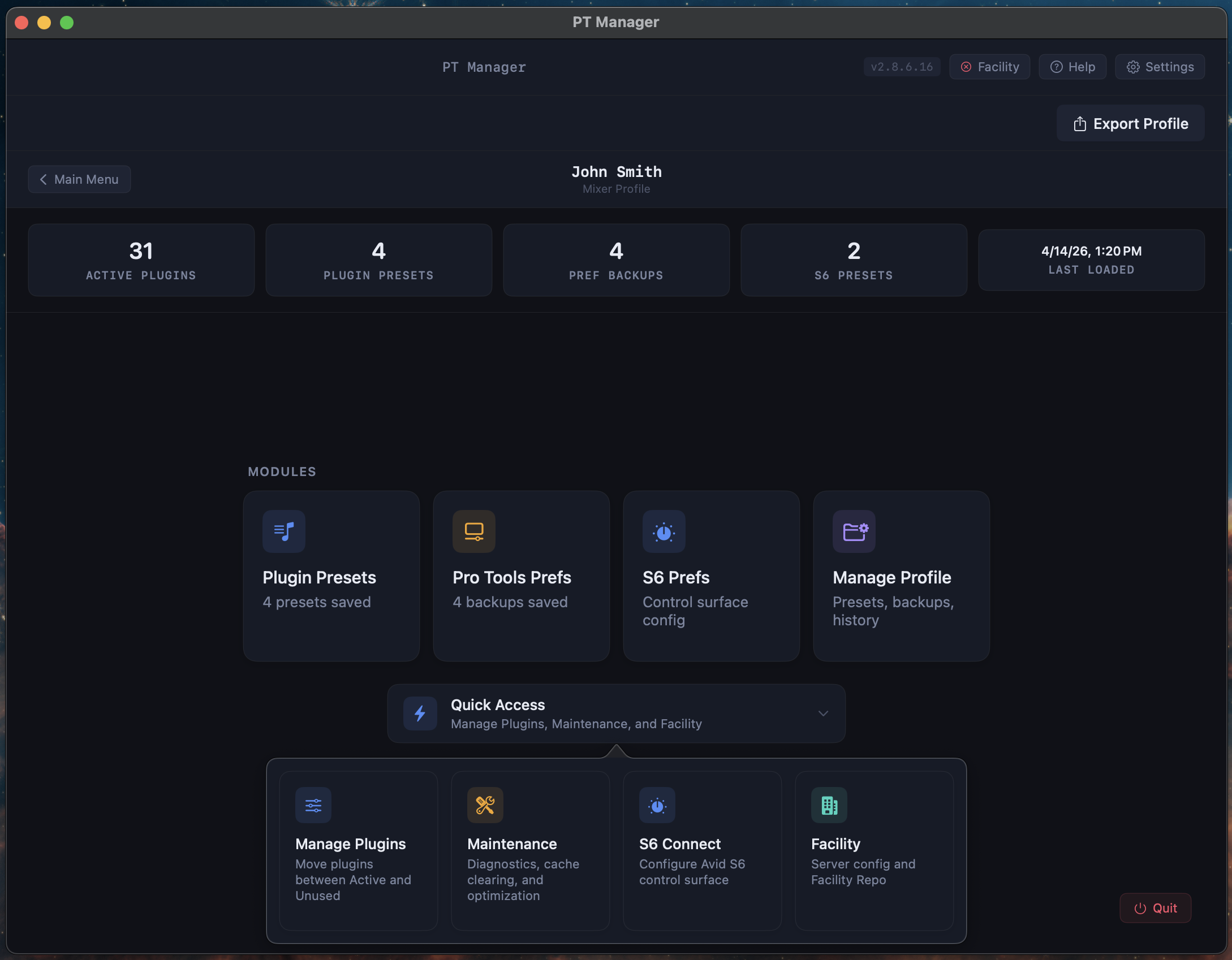This screenshot has height=960, width=1232.
Task: Click the red X icon beside Facility
Action: (966, 67)
